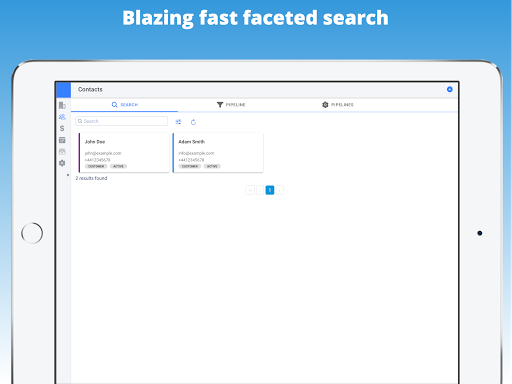This screenshot has width=512, height=384.
Task: Open the settings gear in sidebar
Action: pyautogui.click(x=62, y=163)
